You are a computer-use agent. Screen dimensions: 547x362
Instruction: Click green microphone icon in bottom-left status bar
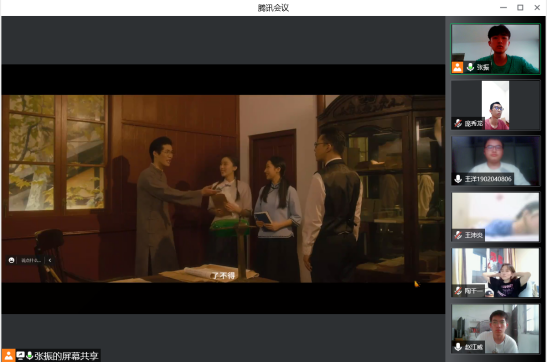[x=30, y=355]
